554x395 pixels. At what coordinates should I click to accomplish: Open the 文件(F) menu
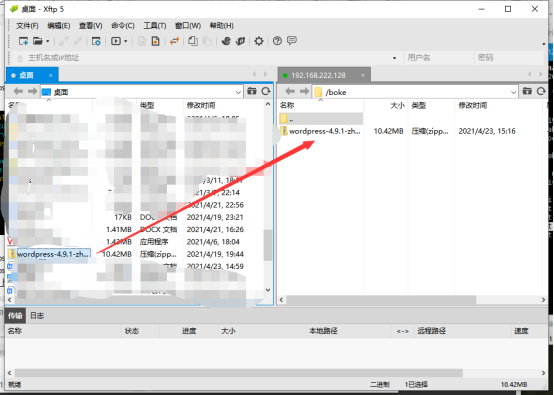tap(27, 26)
